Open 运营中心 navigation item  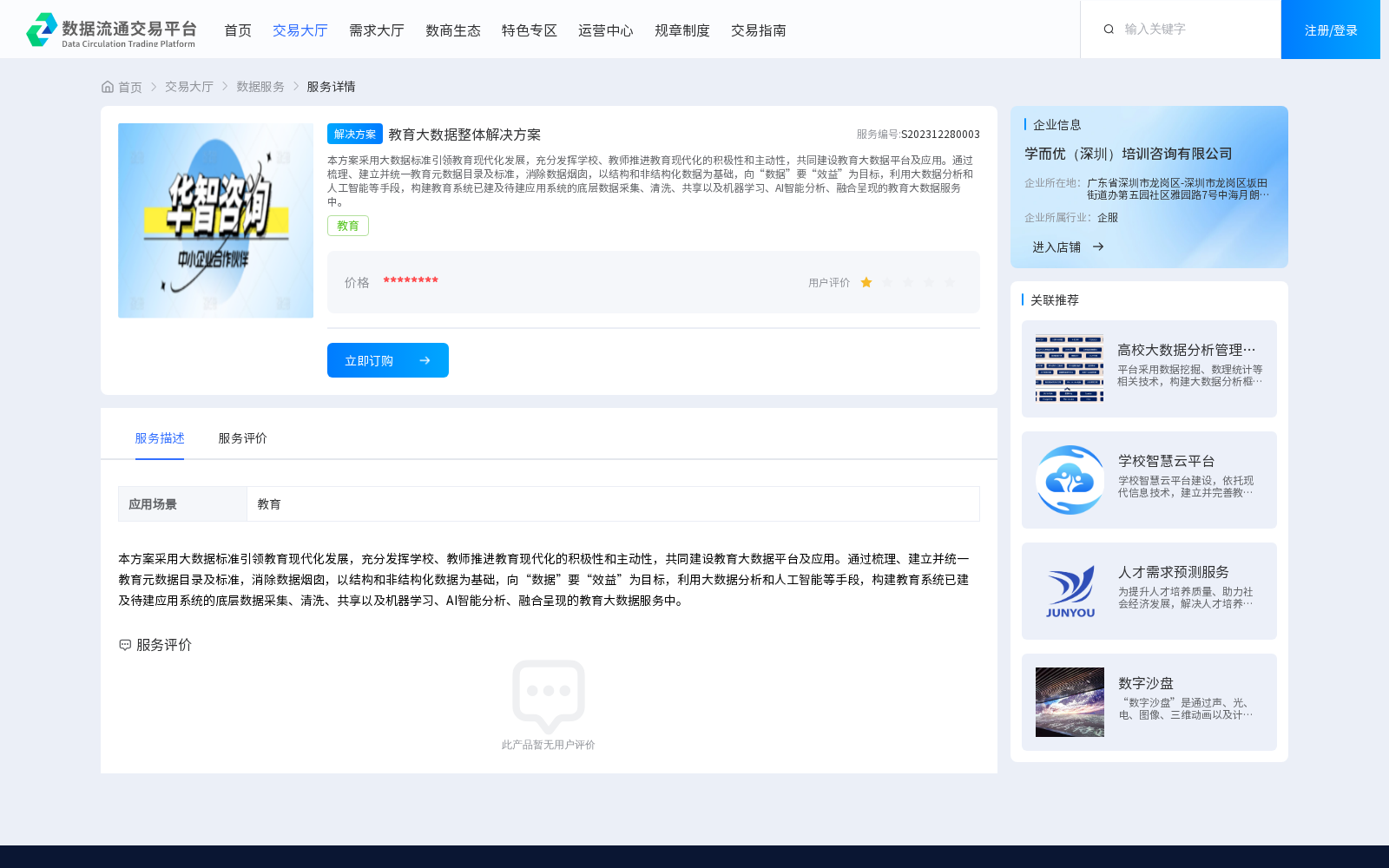[x=606, y=30]
